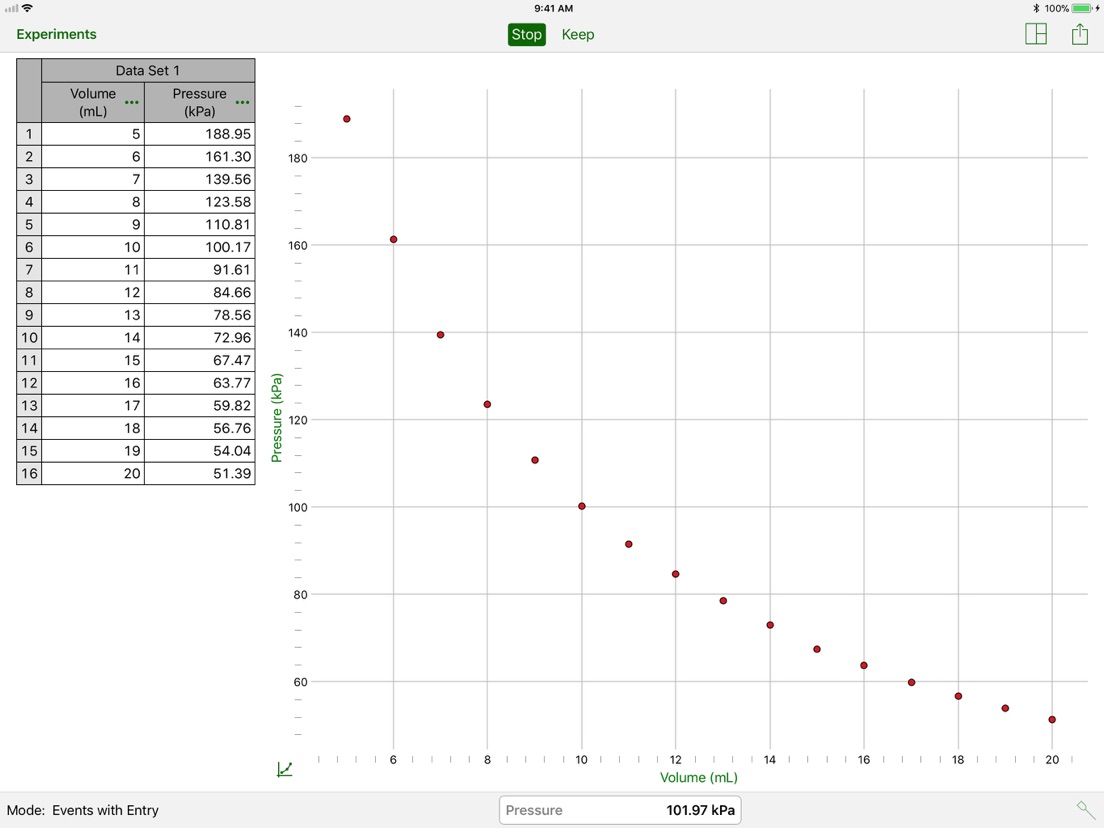
Task: Select pressure cell 72.96
Action: coord(200,337)
